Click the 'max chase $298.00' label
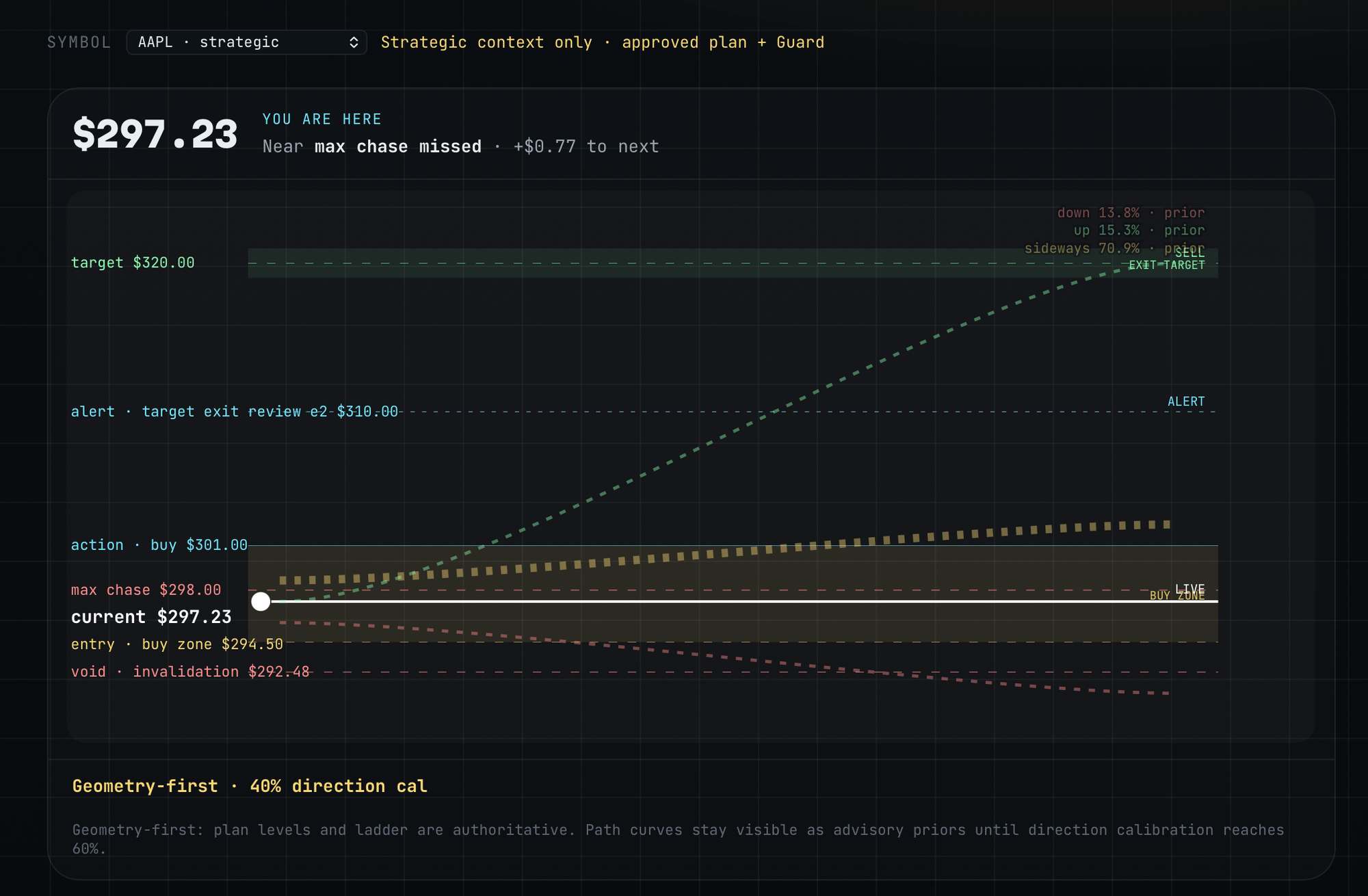Viewport: 1368px width, 896px height. coord(146,590)
